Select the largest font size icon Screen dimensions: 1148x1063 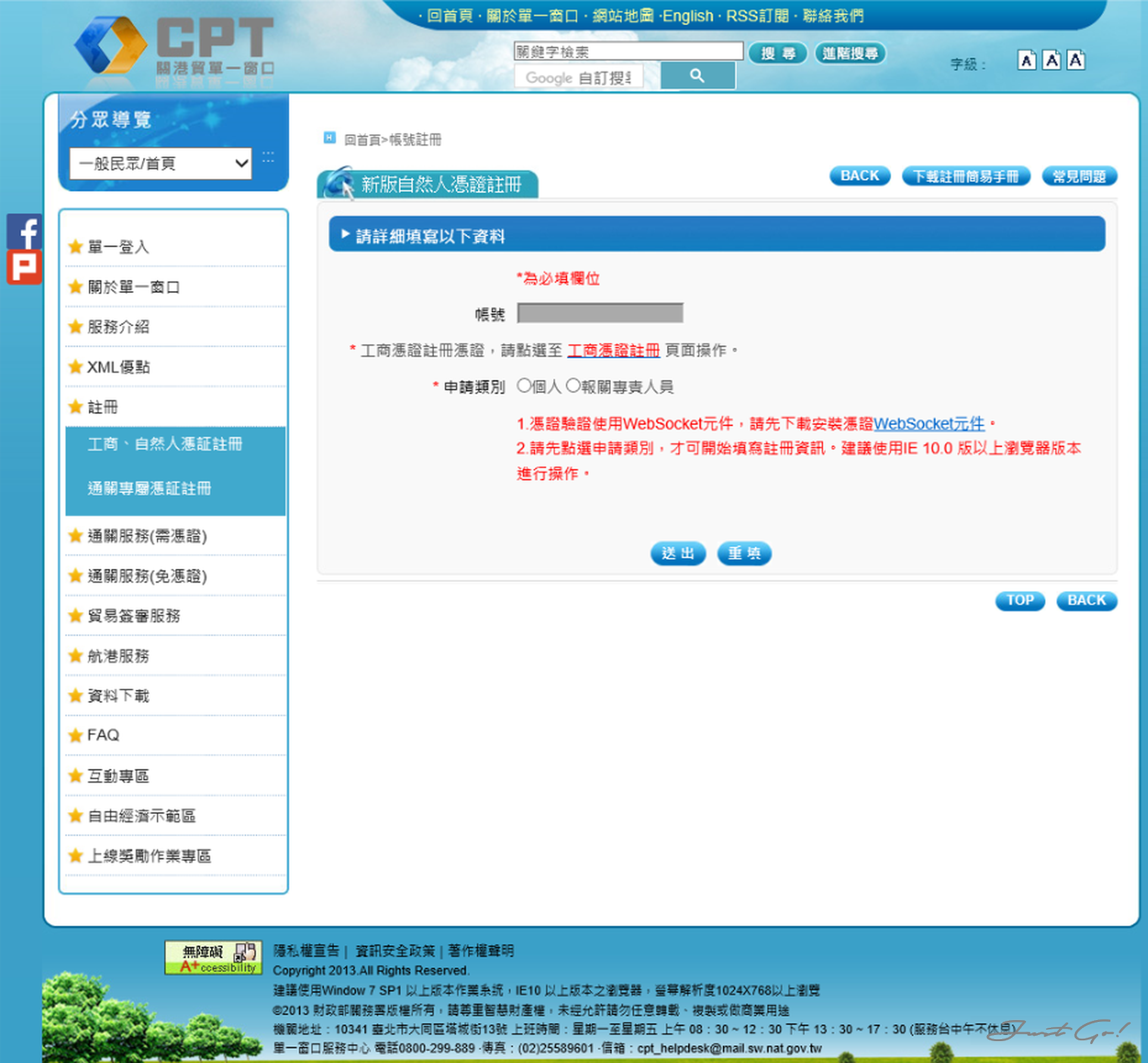pos(1075,60)
